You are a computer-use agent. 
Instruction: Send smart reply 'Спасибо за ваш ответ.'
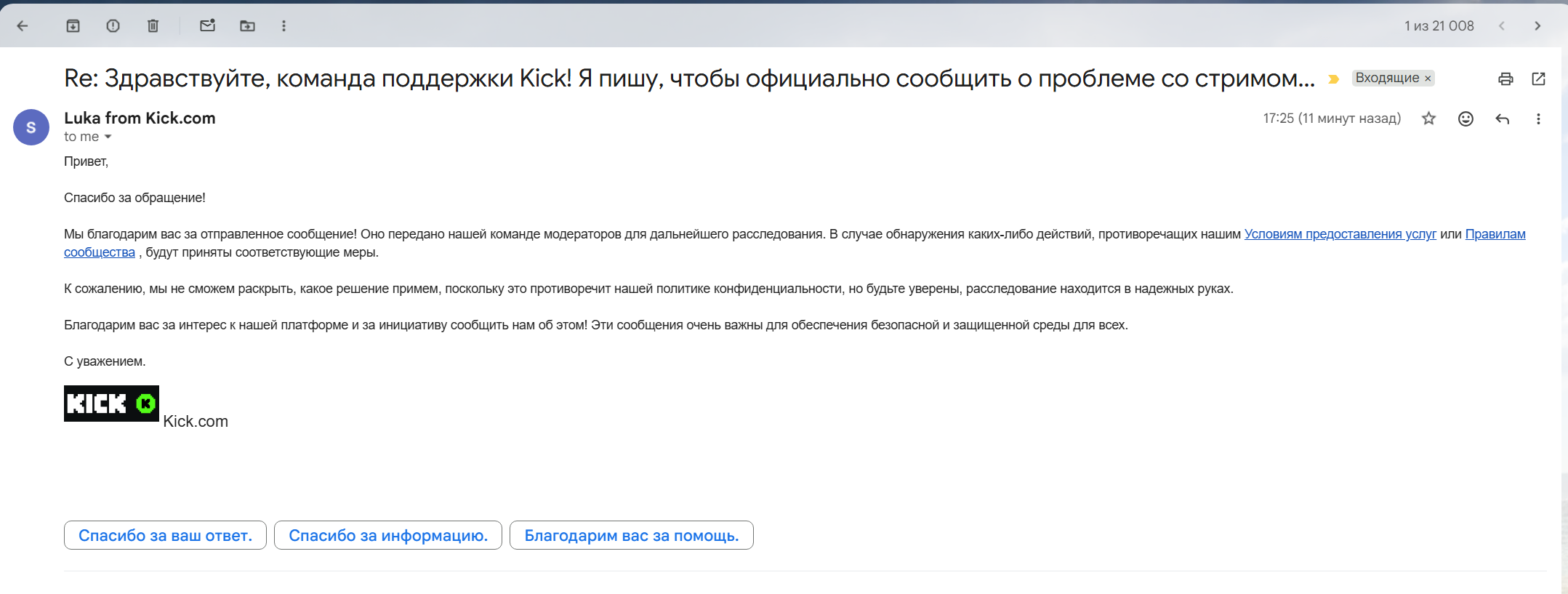[x=165, y=535]
